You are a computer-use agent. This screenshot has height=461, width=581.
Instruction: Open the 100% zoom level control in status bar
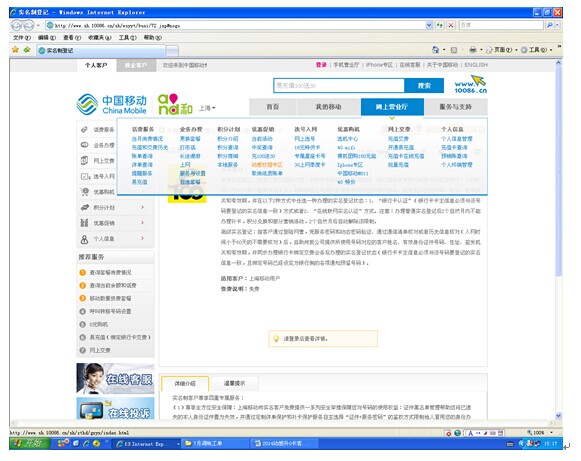pos(540,432)
